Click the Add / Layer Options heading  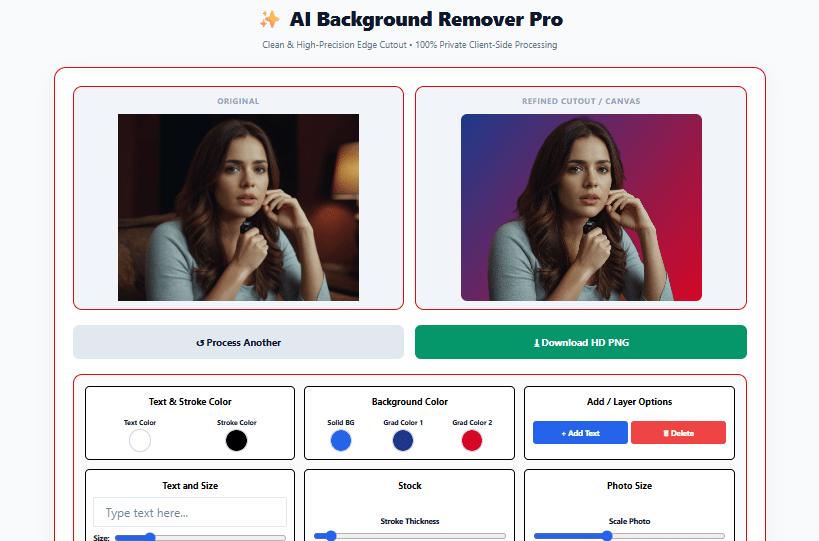[x=629, y=402]
